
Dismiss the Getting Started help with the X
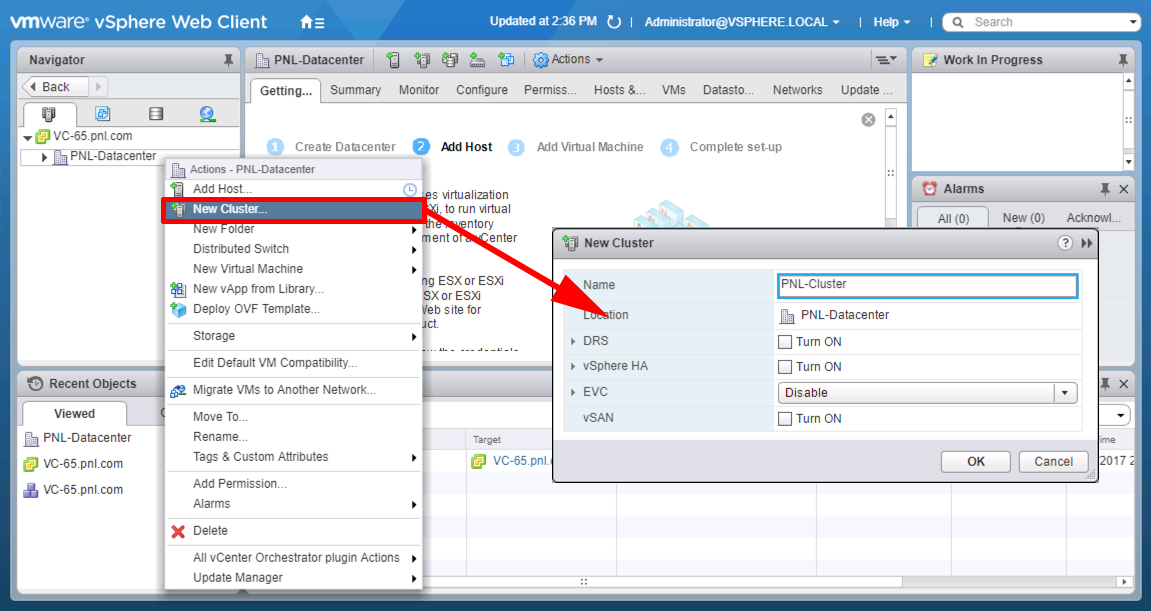tap(868, 120)
